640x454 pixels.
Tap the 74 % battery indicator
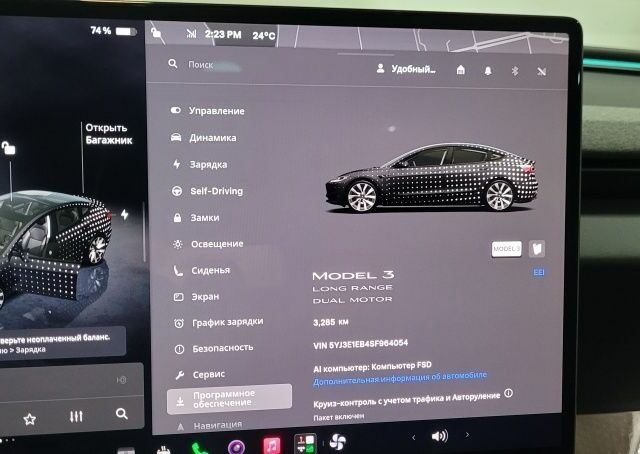113,31
